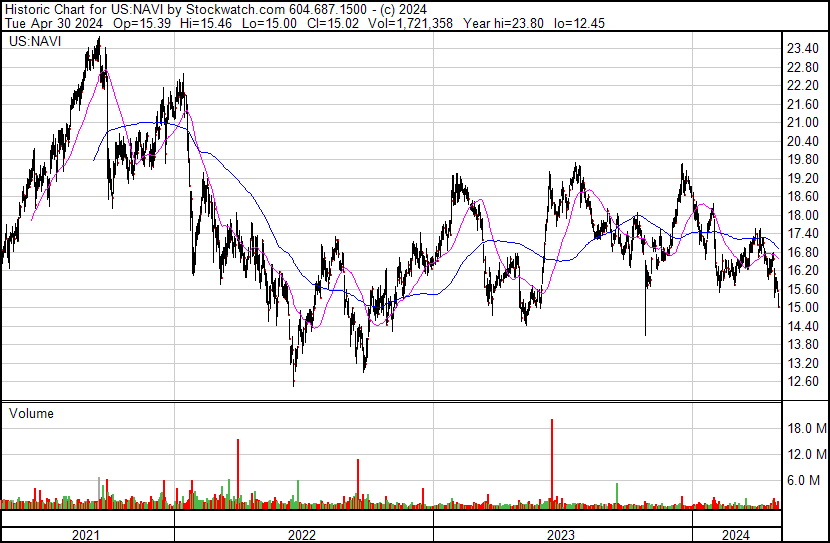This screenshot has width=830, height=543.
Task: Click the Tue Apr 30 2024 date text
Action: coord(53,23)
